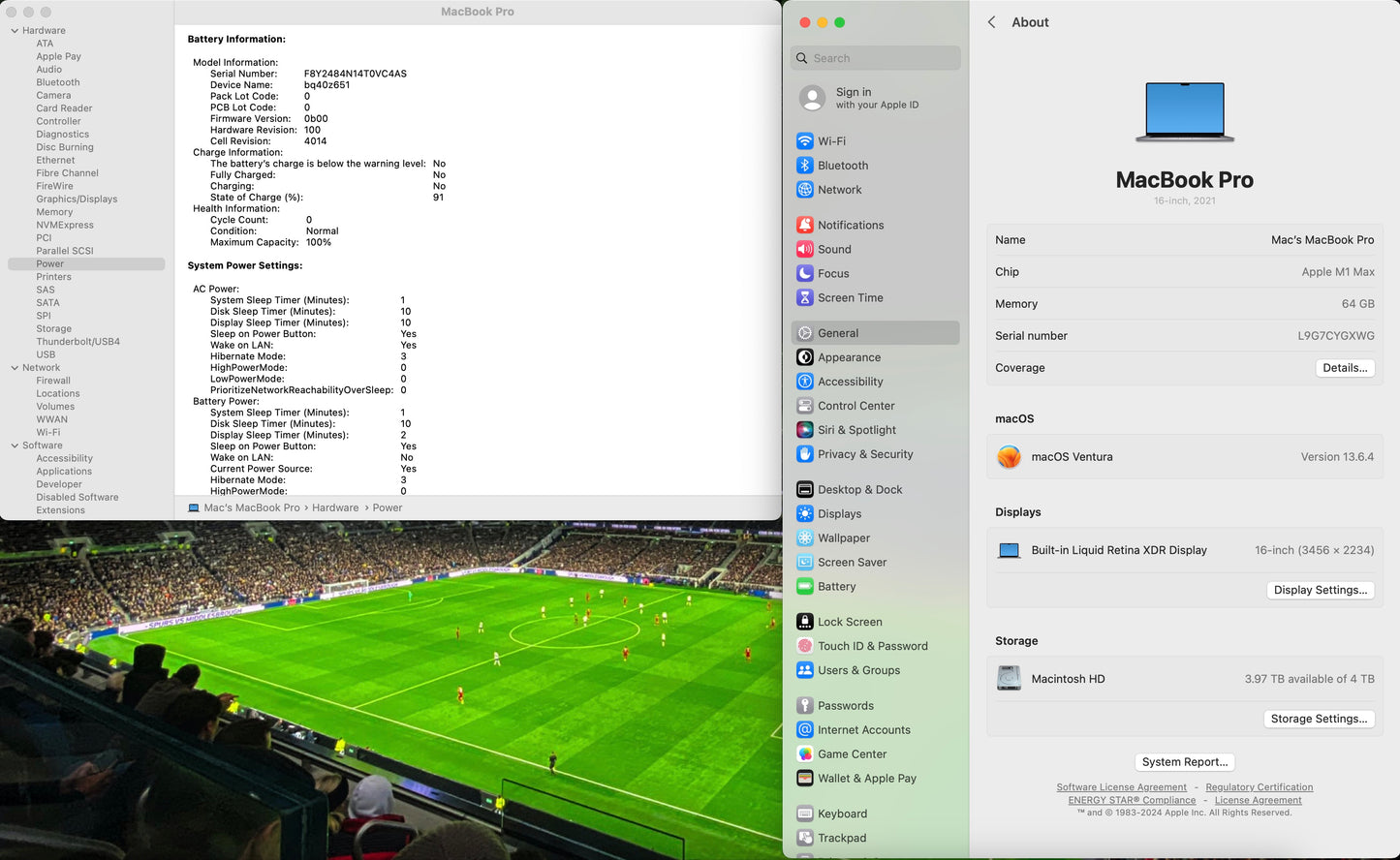Open Screen Saver icon
The height and width of the screenshot is (860, 1400).
tap(804, 563)
